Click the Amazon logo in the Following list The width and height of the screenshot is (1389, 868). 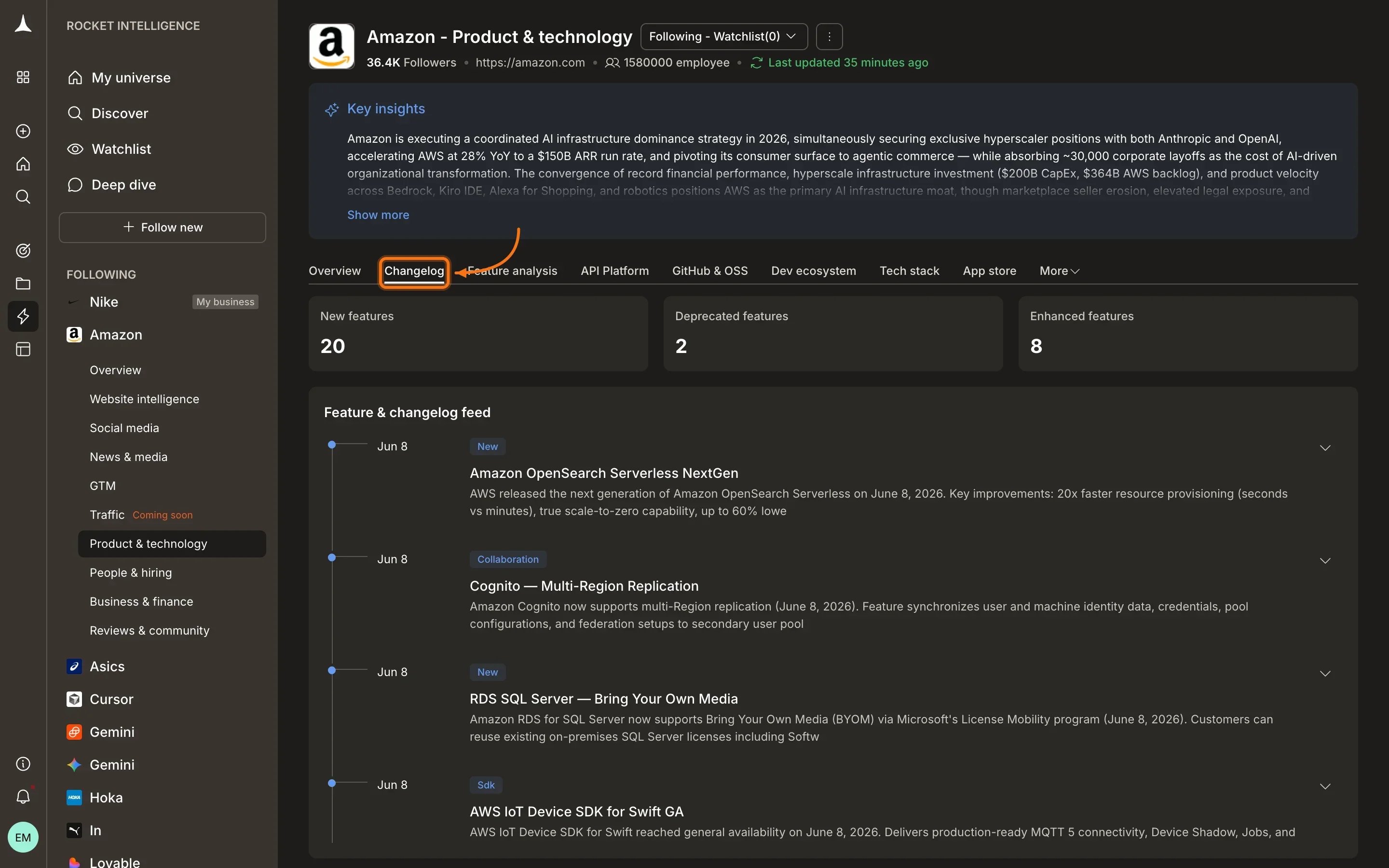74,335
